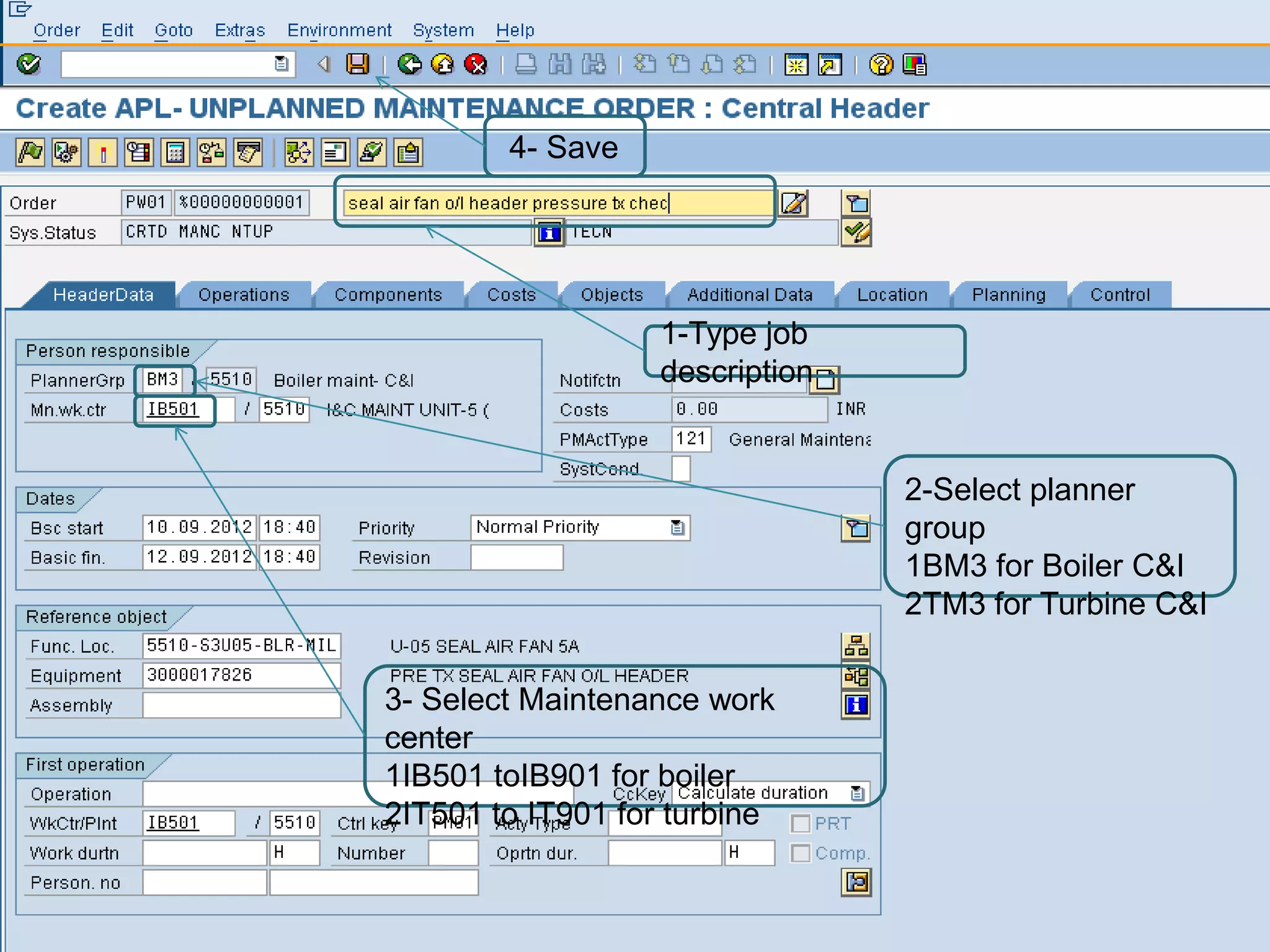
Task: Click the Bsc start date field
Action: (198, 527)
